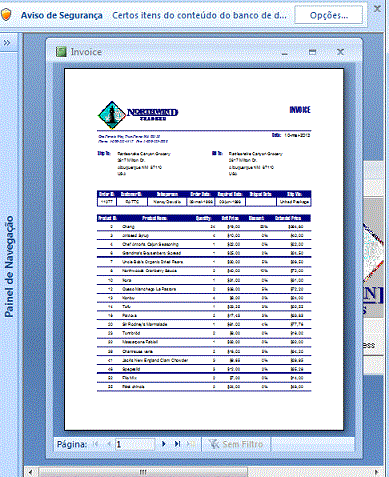The width and height of the screenshot is (389, 477).
Task: Click the horizontal scrollbar left arrow
Action: pos(31,472)
